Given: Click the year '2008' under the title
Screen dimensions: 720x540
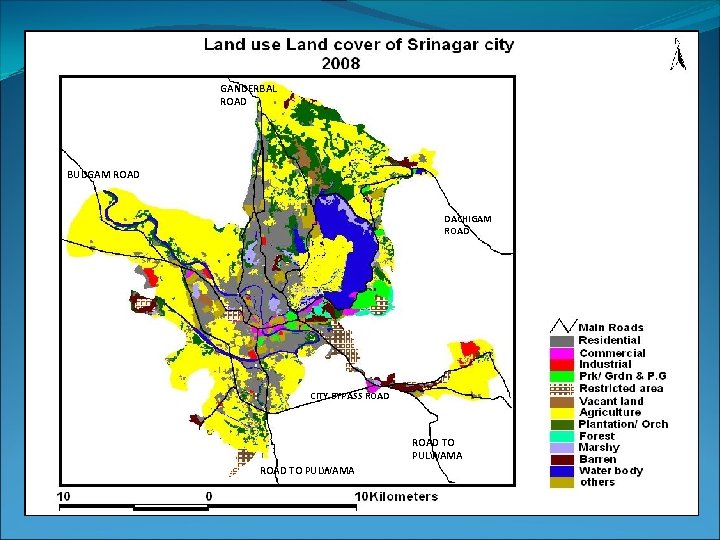Looking at the screenshot, I should click(x=341, y=63).
